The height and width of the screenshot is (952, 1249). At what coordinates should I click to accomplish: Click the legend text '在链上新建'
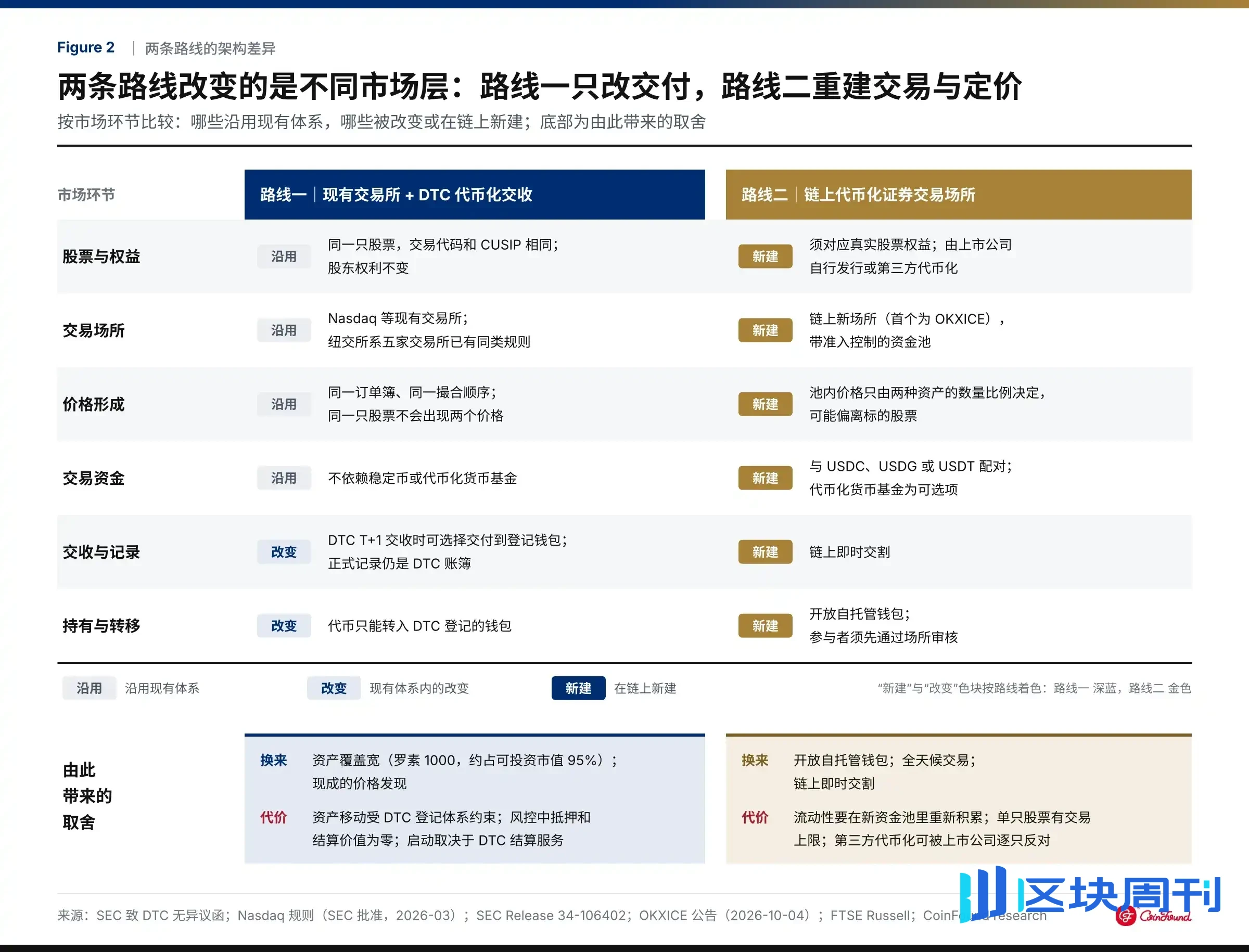point(645,688)
